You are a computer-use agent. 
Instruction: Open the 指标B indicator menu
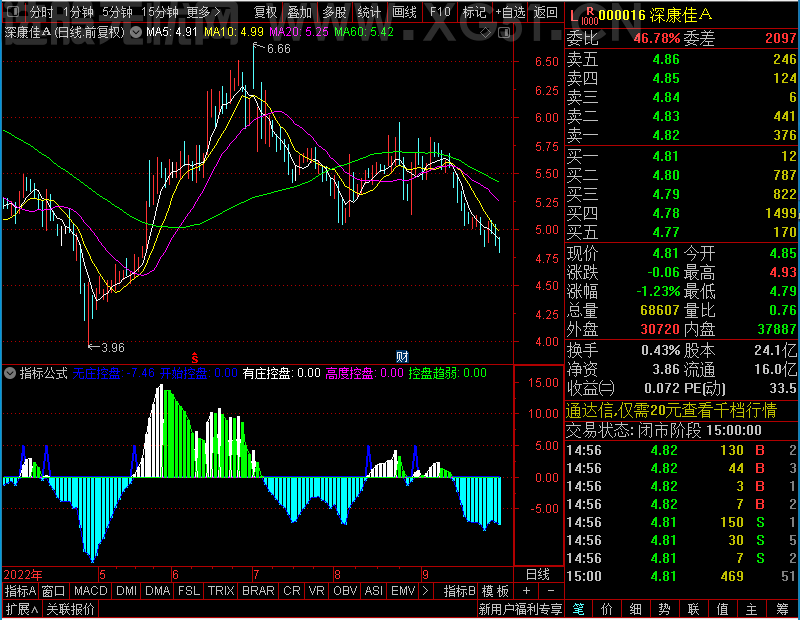click(460, 591)
